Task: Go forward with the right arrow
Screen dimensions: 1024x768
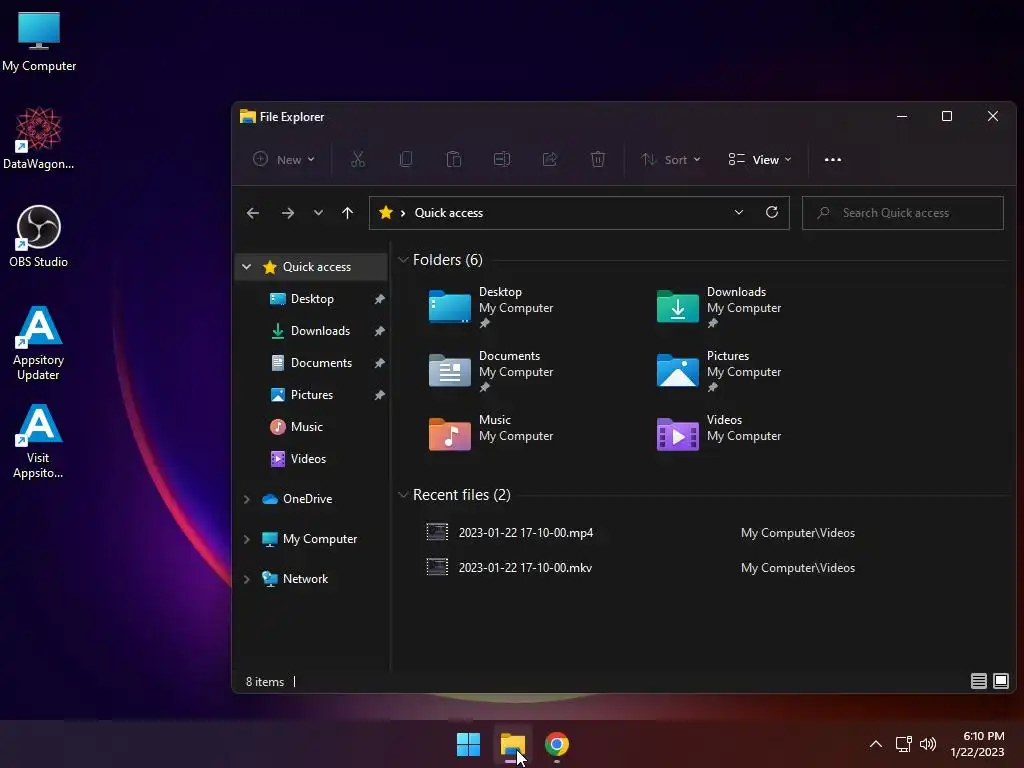Action: (x=287, y=213)
